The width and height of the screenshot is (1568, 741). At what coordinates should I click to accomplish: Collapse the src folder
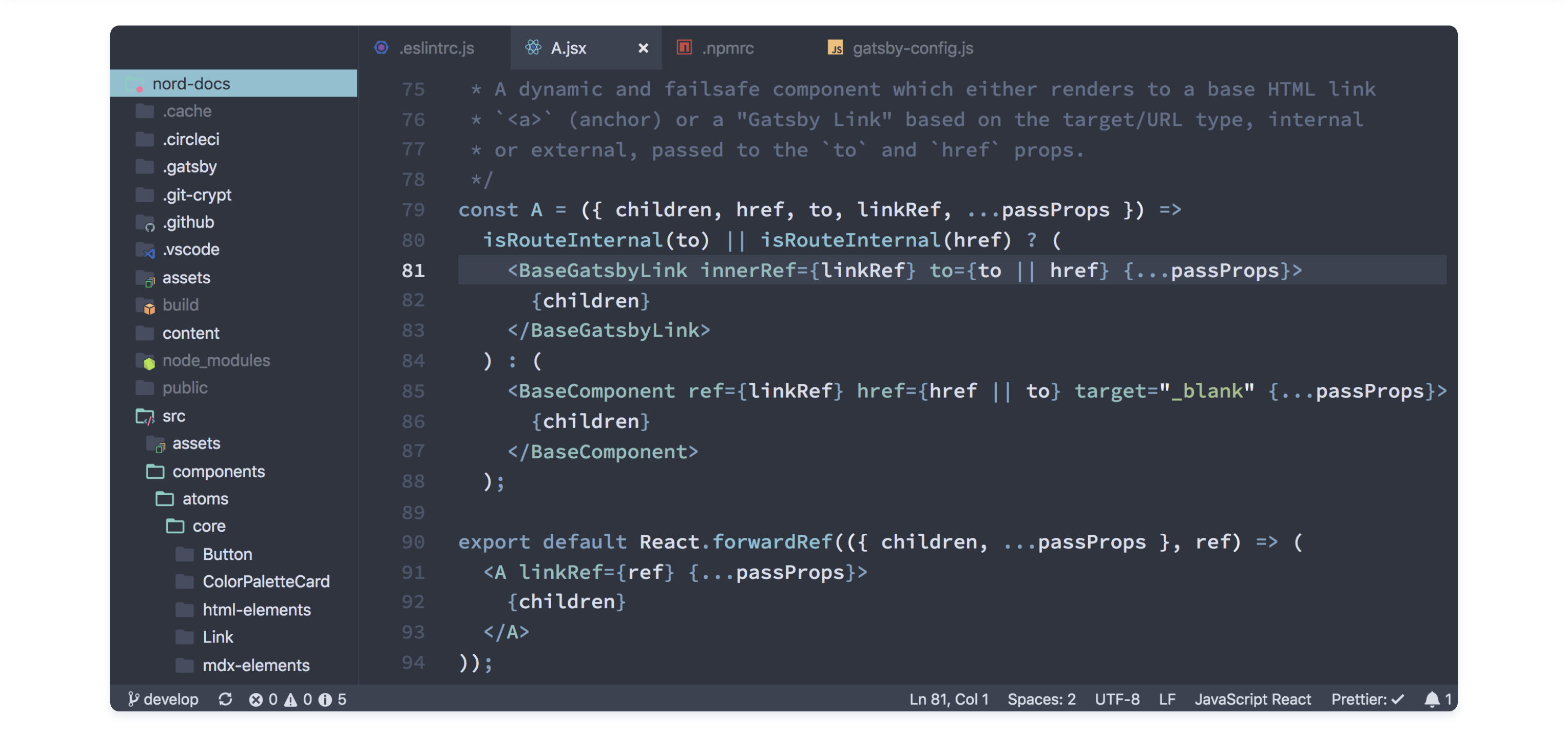[174, 416]
